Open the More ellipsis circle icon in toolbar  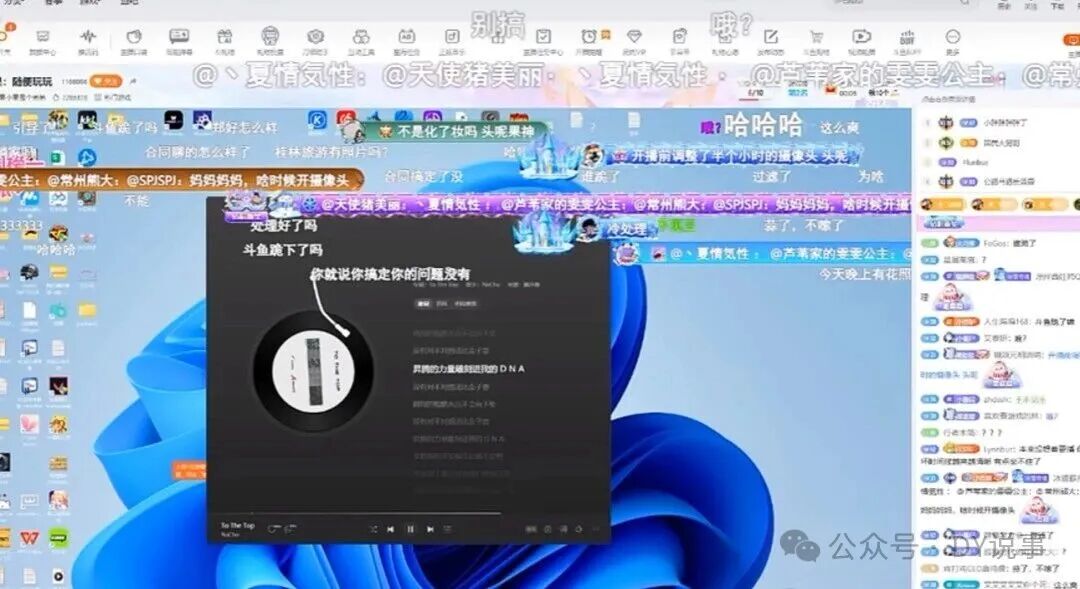coord(953,37)
